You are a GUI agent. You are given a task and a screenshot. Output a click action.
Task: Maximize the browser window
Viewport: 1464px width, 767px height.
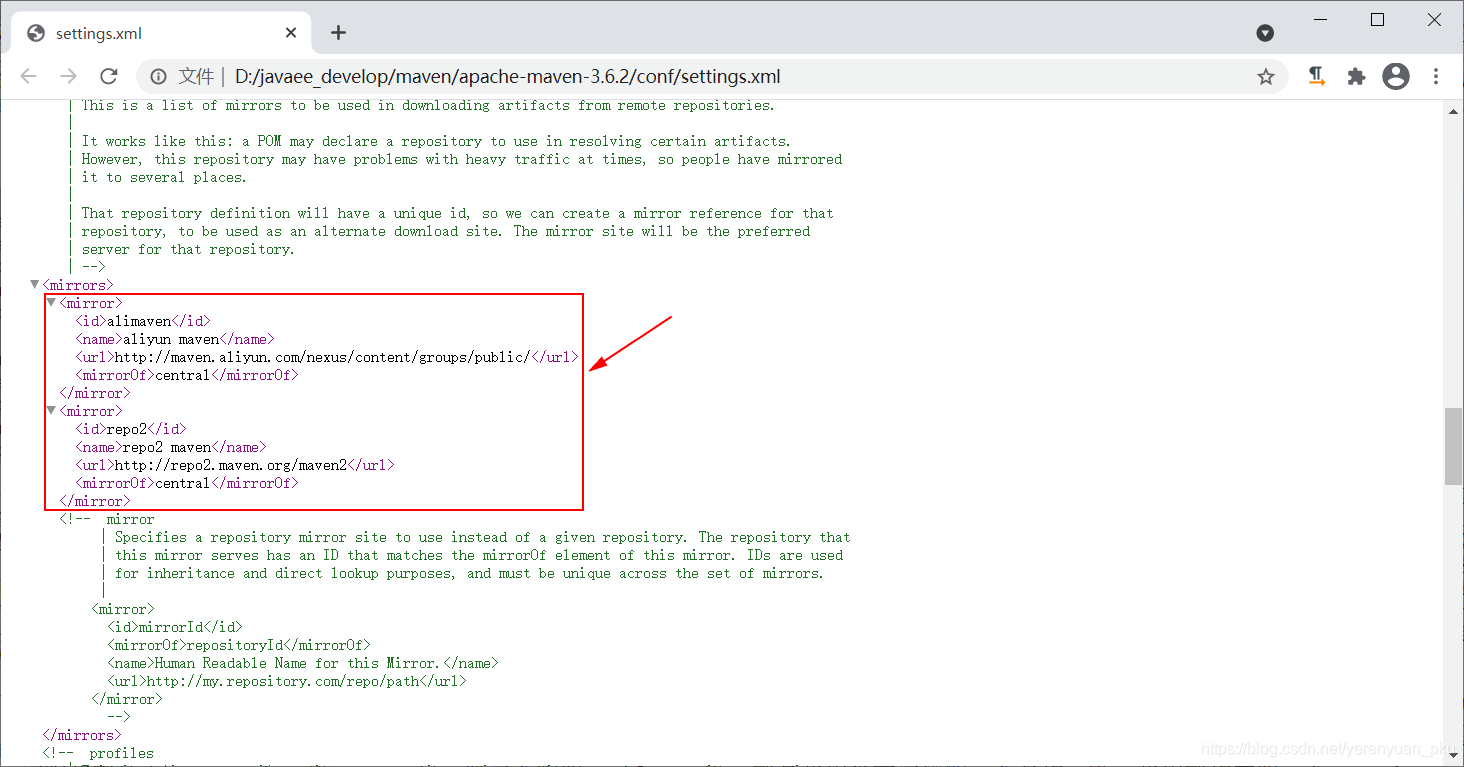pyautogui.click(x=1377, y=20)
